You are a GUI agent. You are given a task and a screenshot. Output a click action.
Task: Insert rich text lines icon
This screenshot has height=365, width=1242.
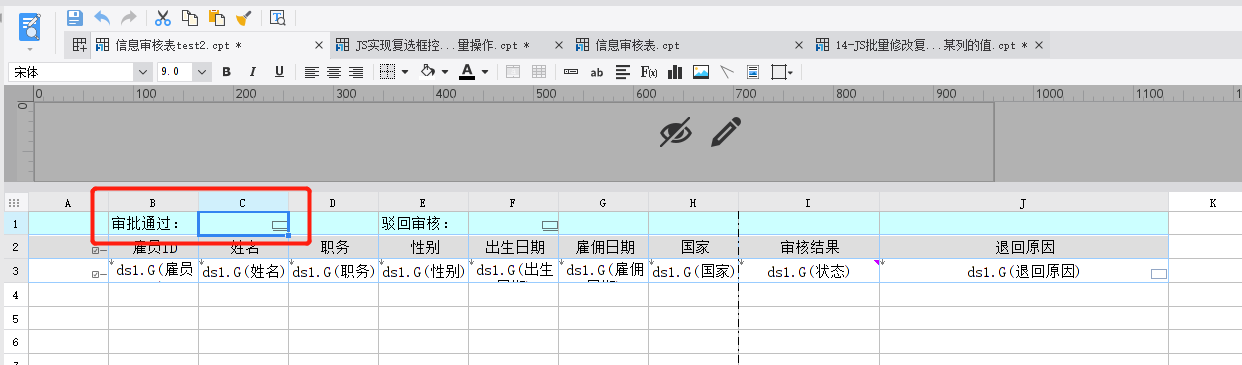coord(623,72)
